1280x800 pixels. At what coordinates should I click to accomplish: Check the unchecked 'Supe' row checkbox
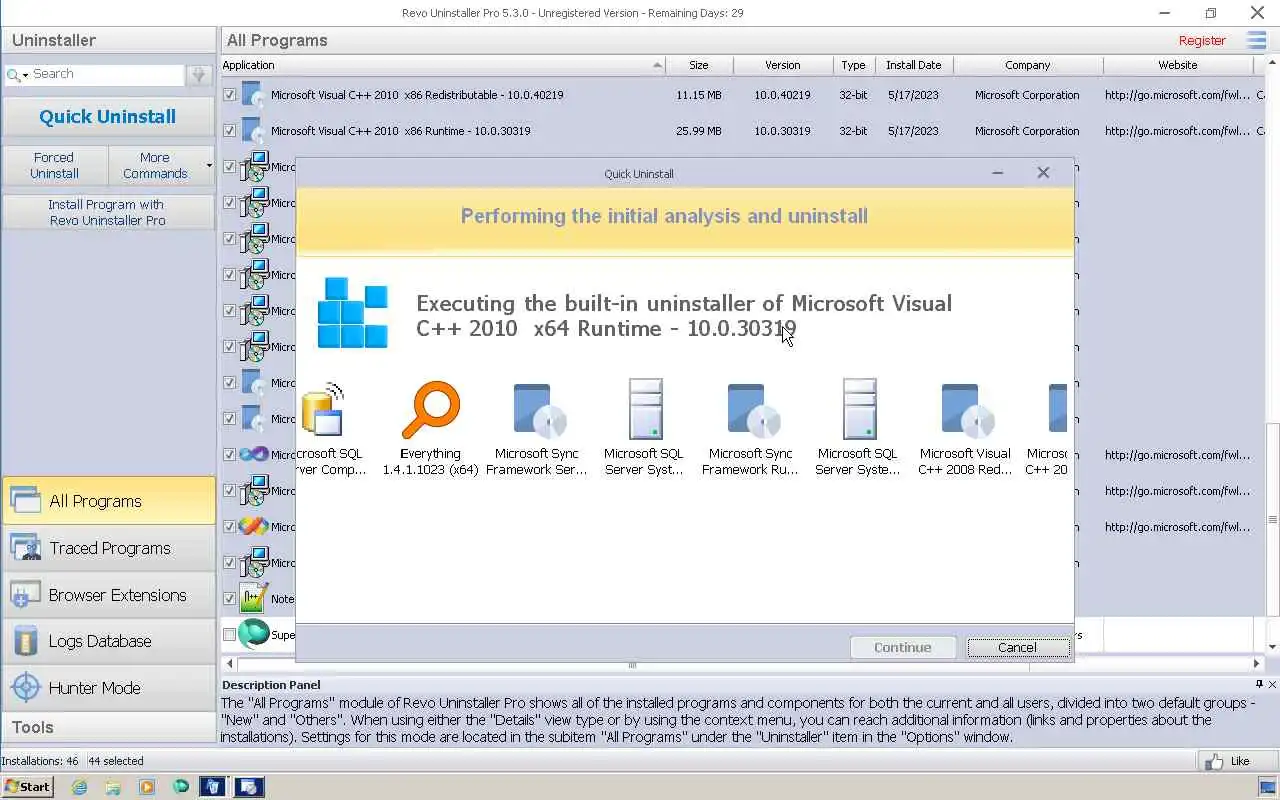coord(230,635)
